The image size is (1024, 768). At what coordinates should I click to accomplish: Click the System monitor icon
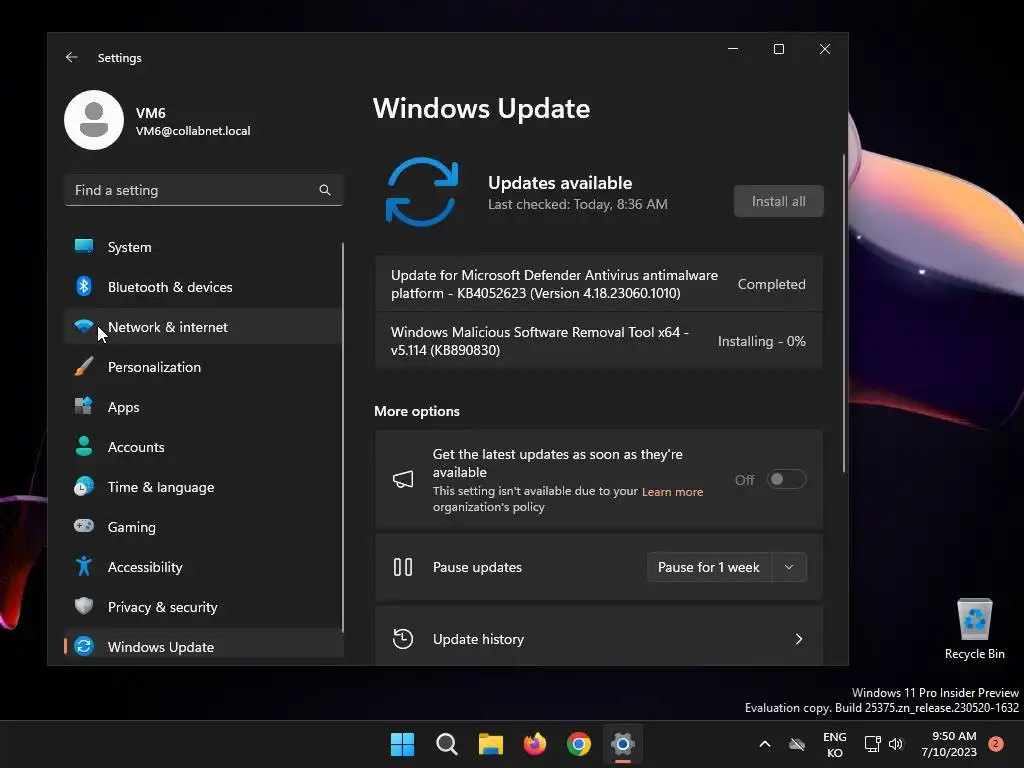(x=84, y=246)
